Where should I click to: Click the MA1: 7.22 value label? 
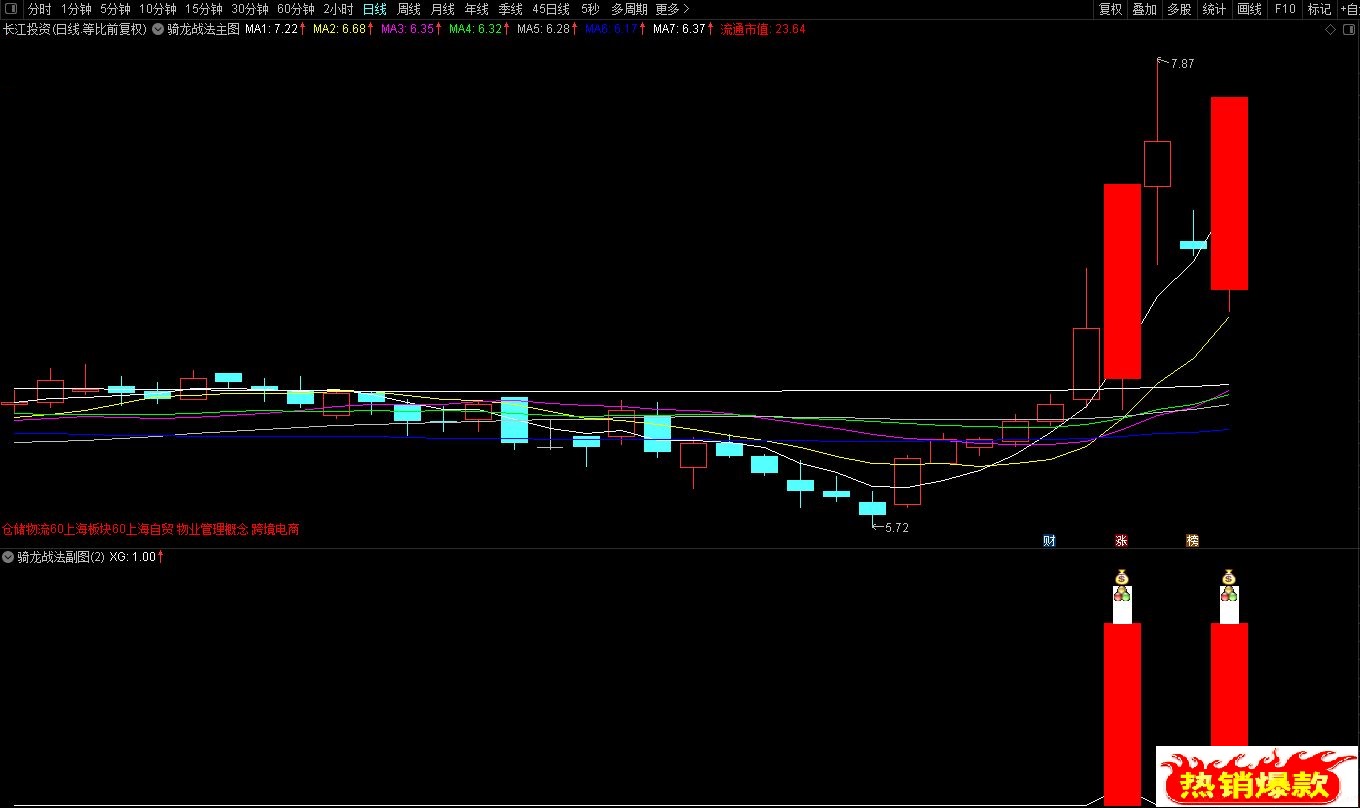pyautogui.click(x=272, y=29)
